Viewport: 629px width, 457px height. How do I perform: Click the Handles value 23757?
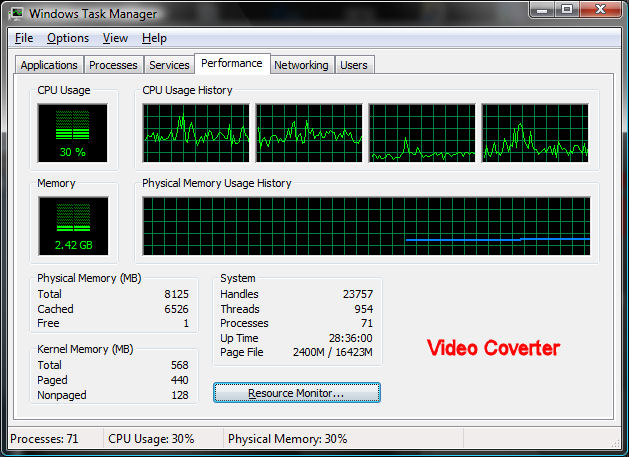[x=358, y=294]
